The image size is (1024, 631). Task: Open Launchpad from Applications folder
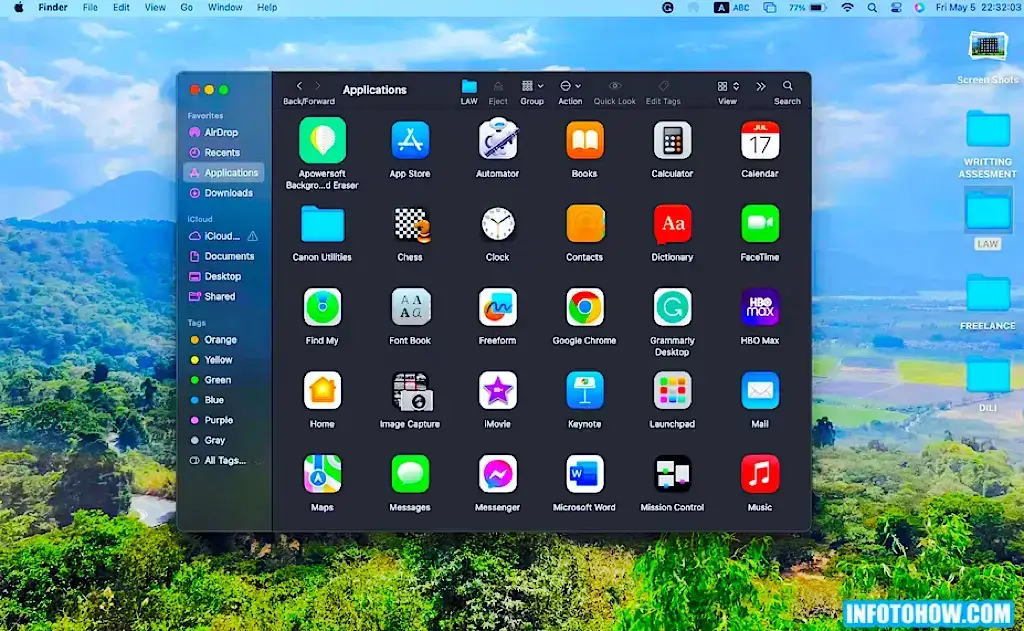click(x=672, y=391)
